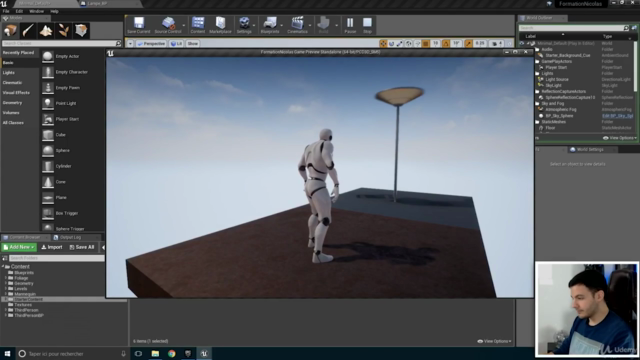The height and width of the screenshot is (360, 640).
Task: Open Source Control from the toolbar
Action: click(x=168, y=25)
